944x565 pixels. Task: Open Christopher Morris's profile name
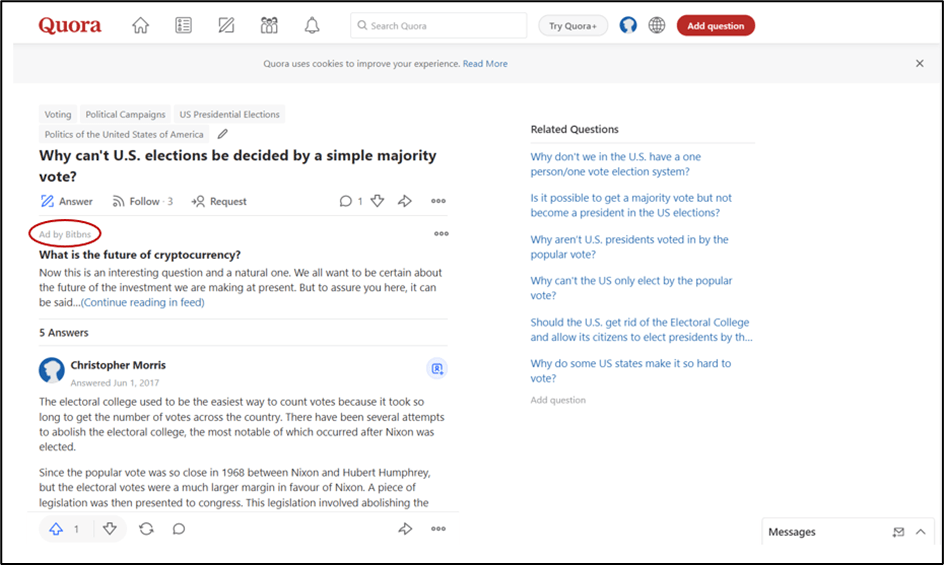(x=118, y=365)
